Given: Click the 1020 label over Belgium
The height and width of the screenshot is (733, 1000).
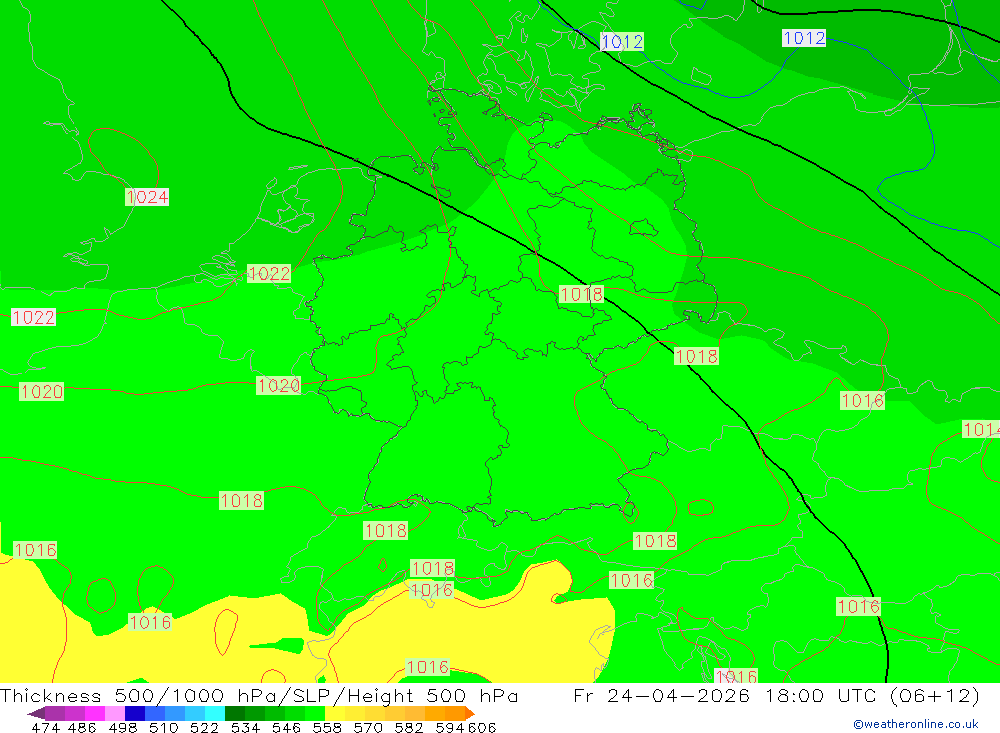Looking at the screenshot, I should click(279, 385).
